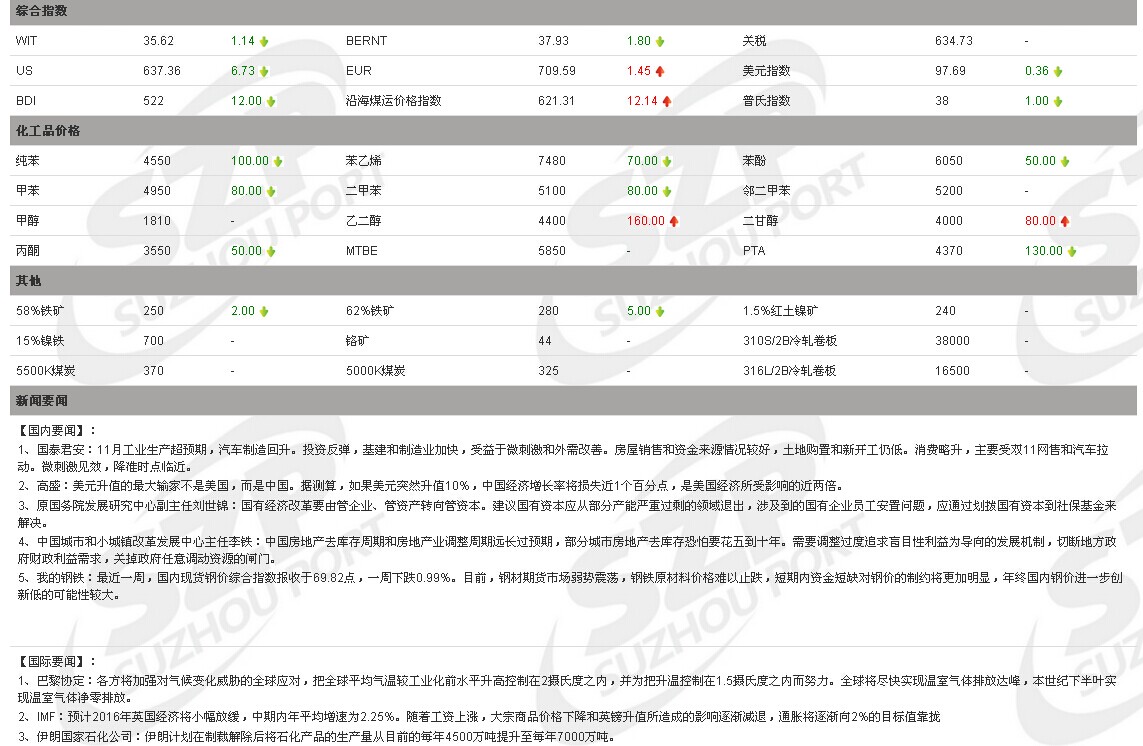Click the 【国内要闻】 heading
The height and width of the screenshot is (746, 1143).
click(57, 430)
